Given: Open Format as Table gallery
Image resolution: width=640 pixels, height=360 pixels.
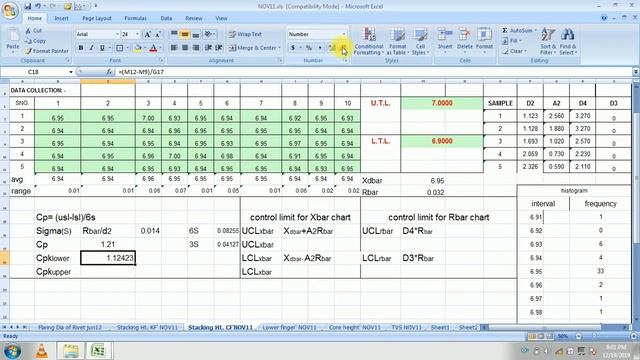Looking at the screenshot, I should [x=397, y=41].
